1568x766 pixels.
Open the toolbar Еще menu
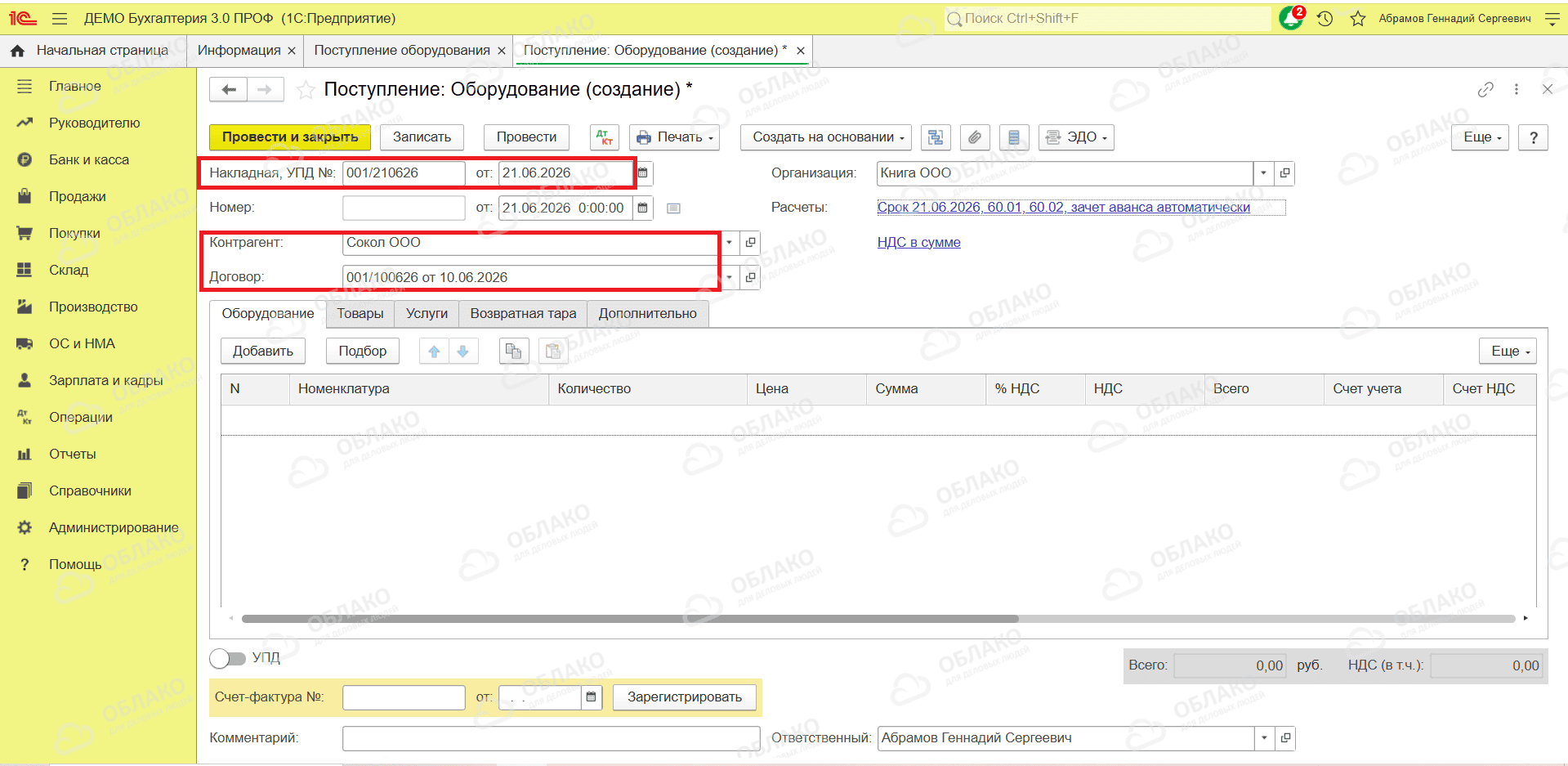pyautogui.click(x=1481, y=137)
